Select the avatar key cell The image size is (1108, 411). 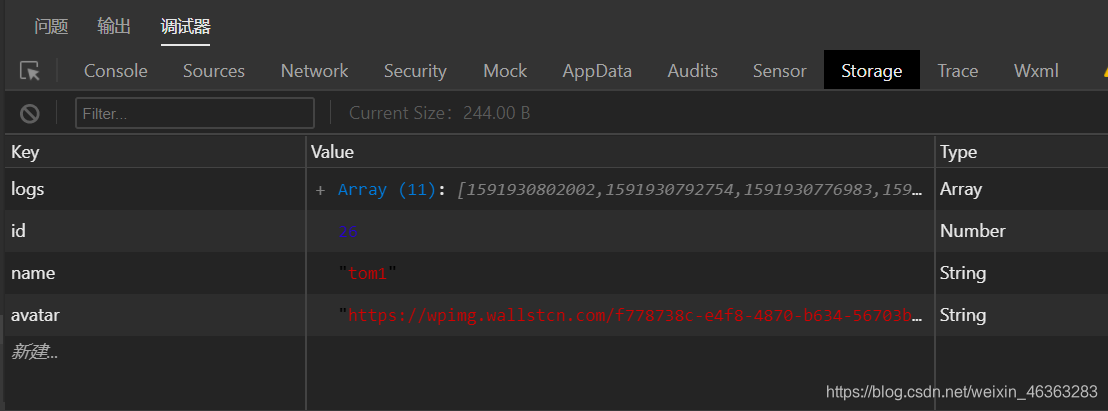point(155,315)
